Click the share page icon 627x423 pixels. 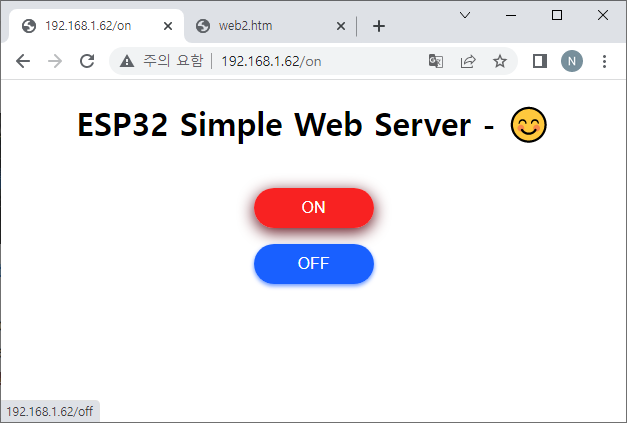tap(468, 61)
